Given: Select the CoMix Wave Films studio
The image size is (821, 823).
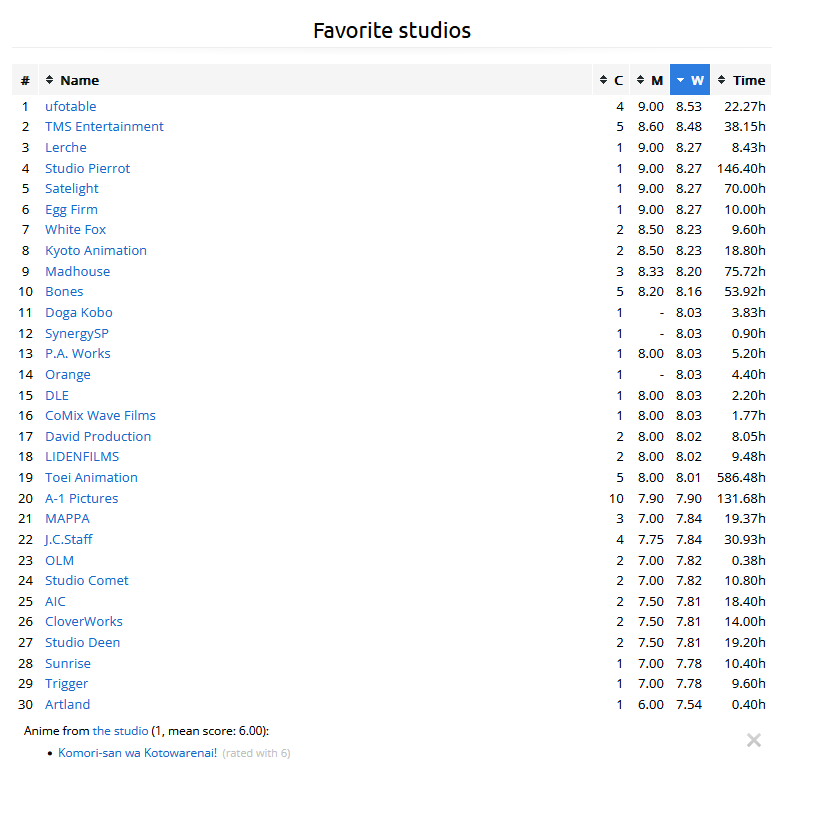Looking at the screenshot, I should click(100, 415).
